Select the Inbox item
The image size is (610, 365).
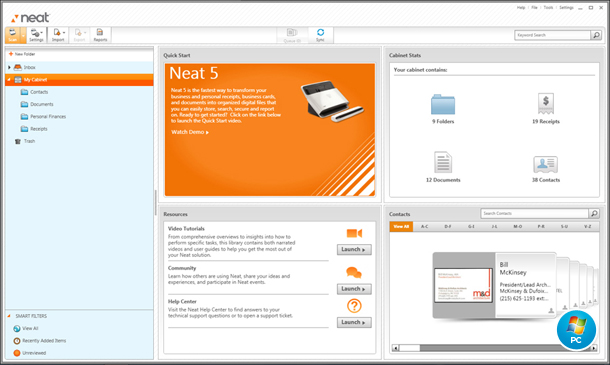click(30, 67)
